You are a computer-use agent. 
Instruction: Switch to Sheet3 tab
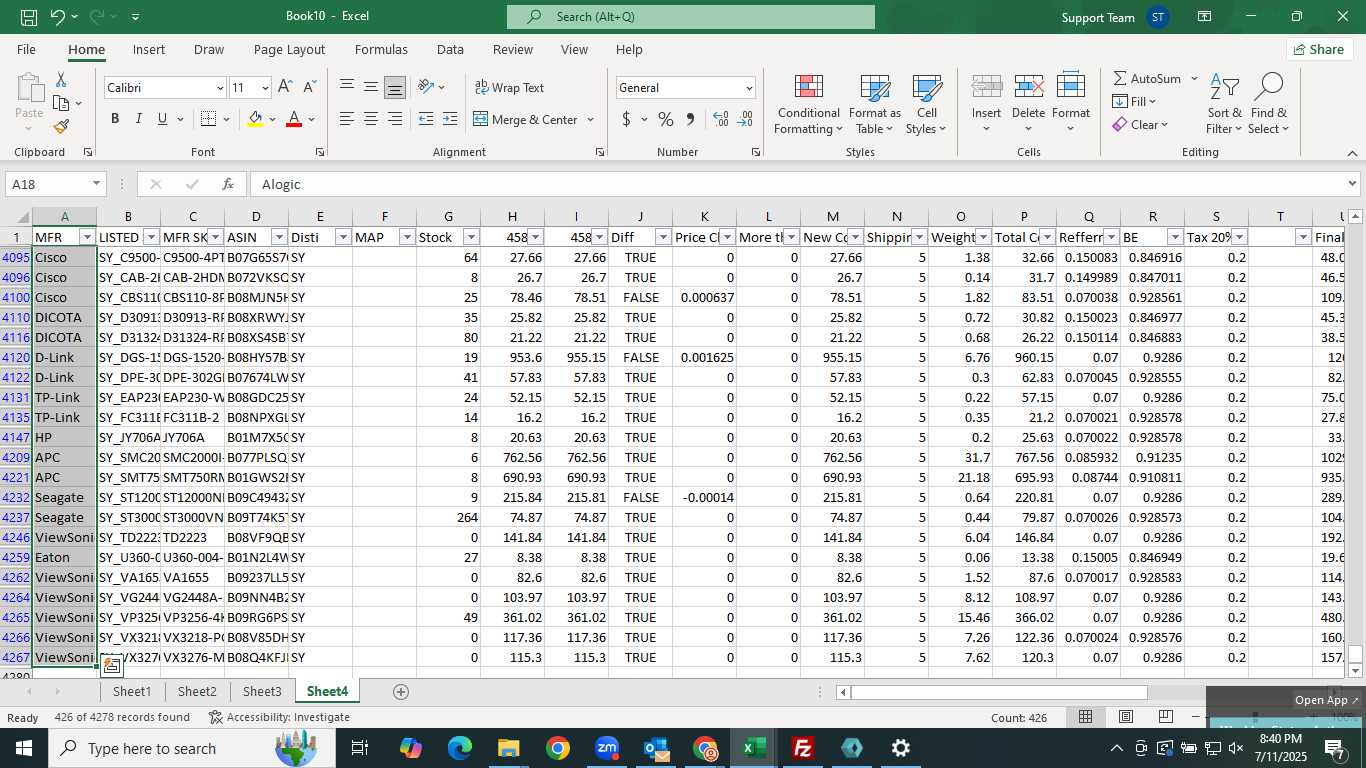pyautogui.click(x=262, y=691)
